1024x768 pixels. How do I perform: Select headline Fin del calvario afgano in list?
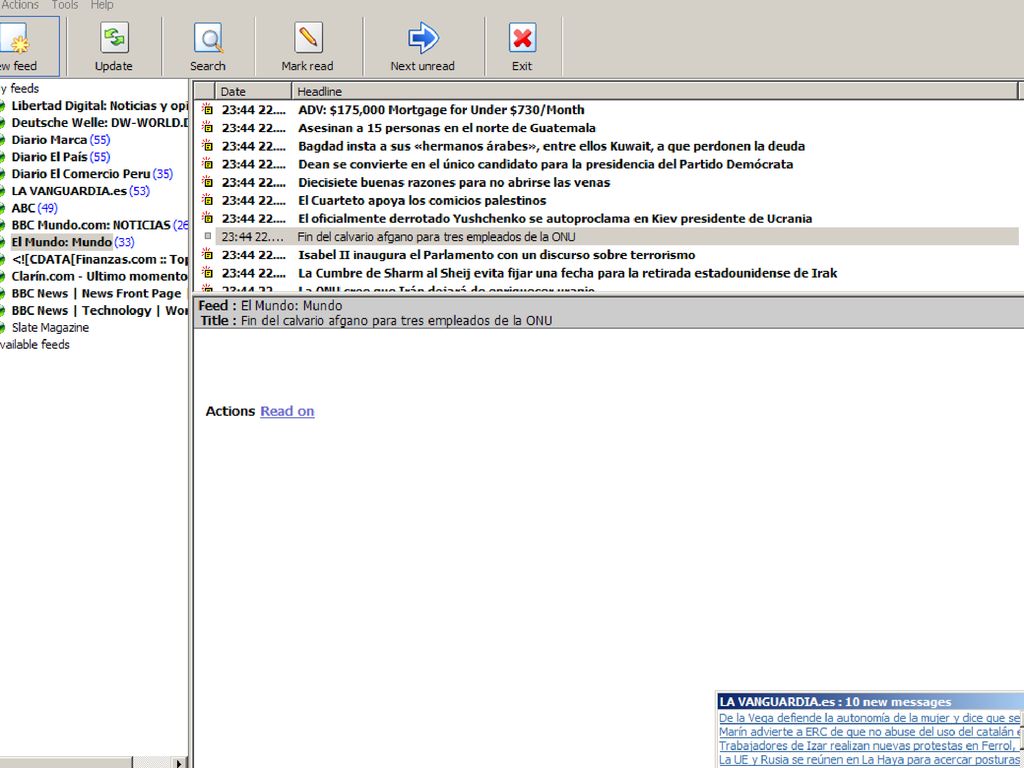coord(436,236)
